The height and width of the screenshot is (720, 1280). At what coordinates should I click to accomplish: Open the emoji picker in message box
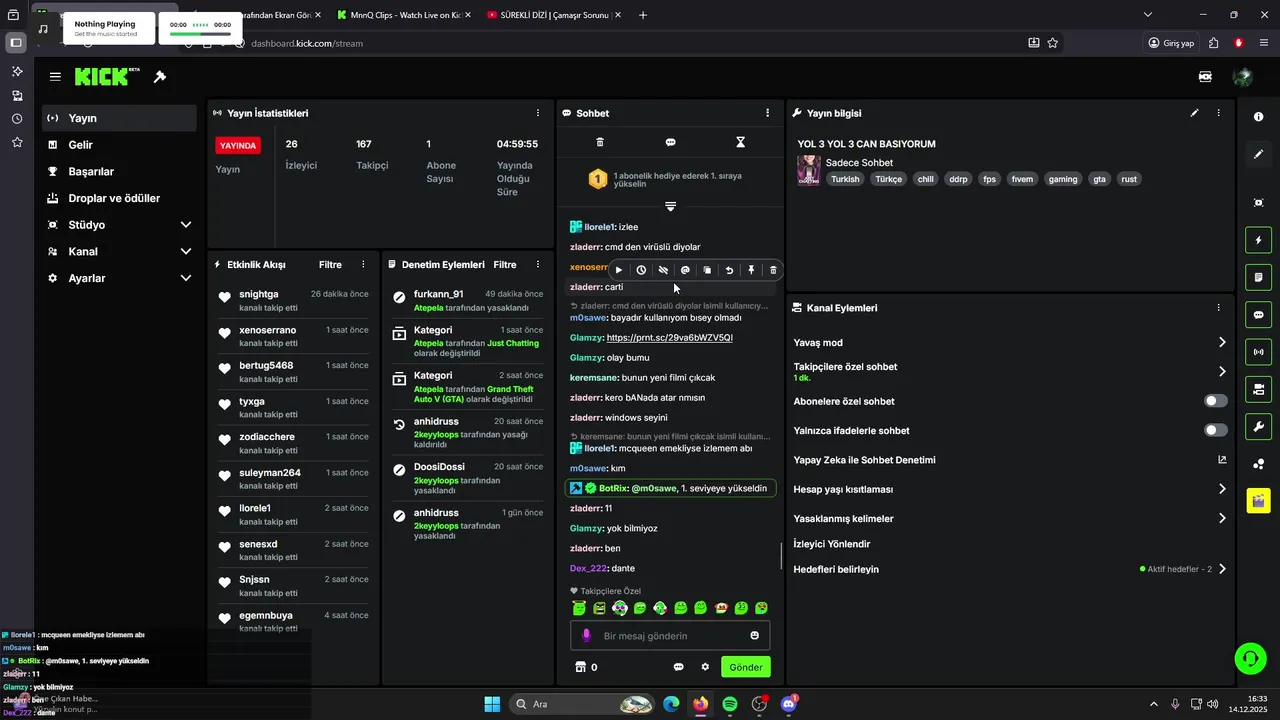pos(755,635)
